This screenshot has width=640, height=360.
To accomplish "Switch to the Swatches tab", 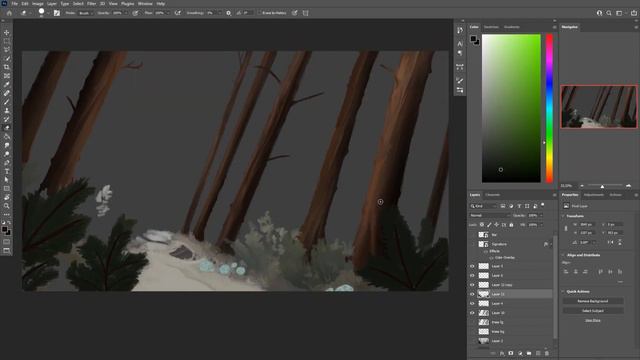I will [x=491, y=27].
